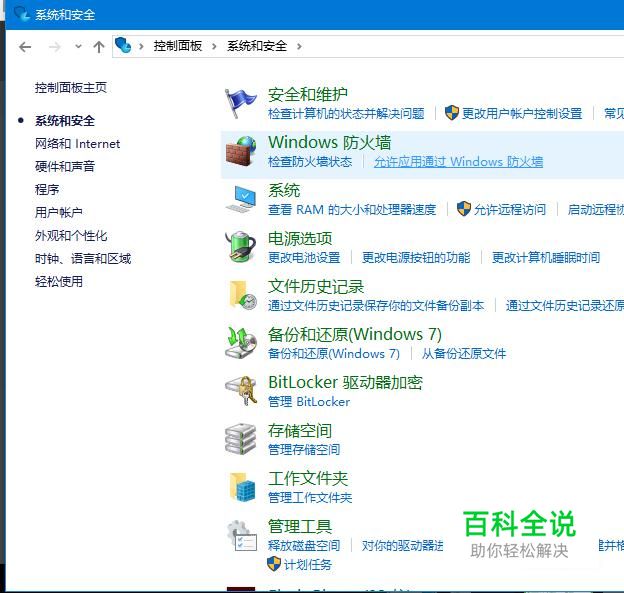The image size is (624, 593).
Task: Click the System computer monitor icon
Action: tap(241, 199)
